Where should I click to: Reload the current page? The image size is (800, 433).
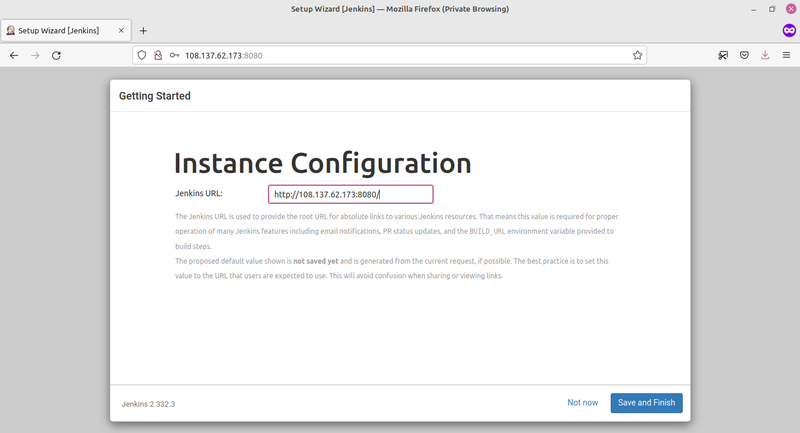[56, 56]
